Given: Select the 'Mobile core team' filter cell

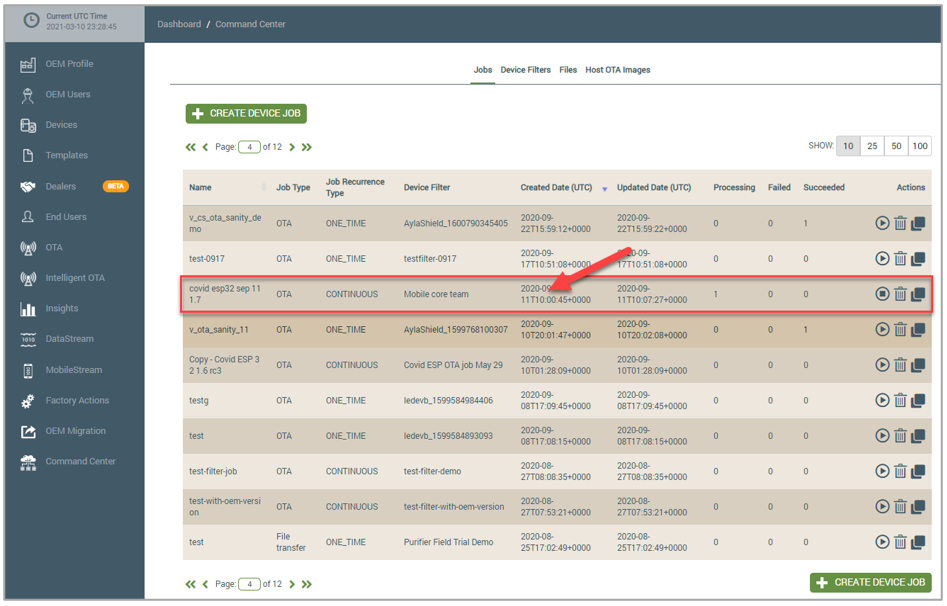Looking at the screenshot, I should click(436, 294).
